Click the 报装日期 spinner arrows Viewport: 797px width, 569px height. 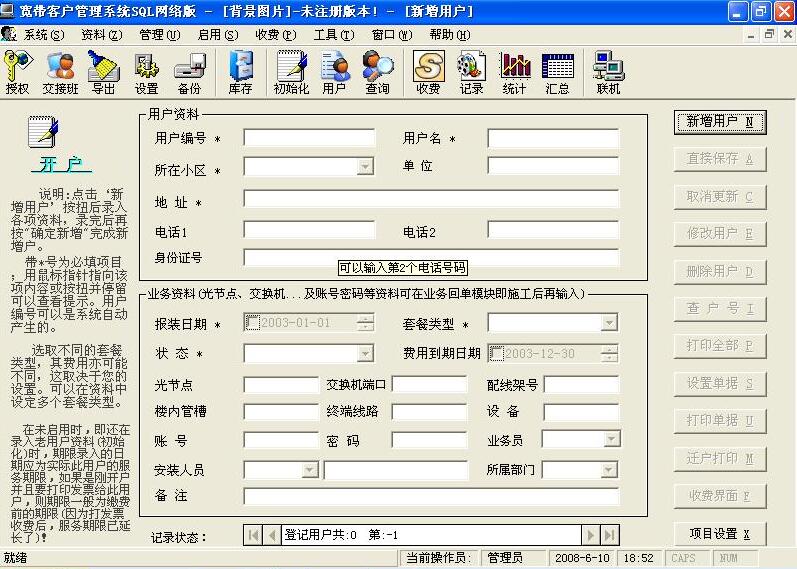(x=365, y=322)
